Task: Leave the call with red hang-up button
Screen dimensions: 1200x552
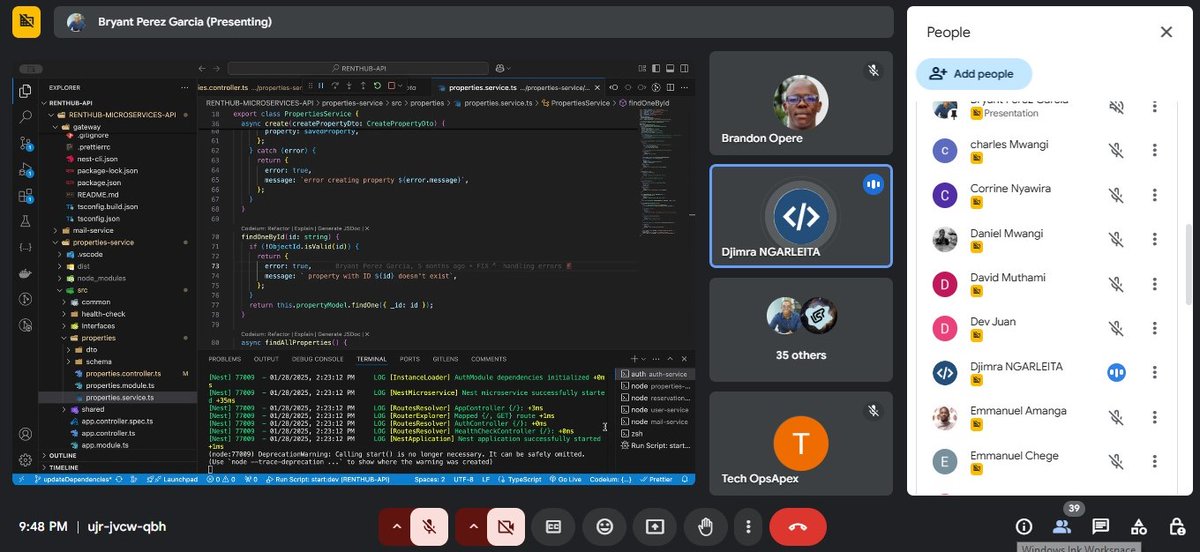Action: tap(798, 526)
